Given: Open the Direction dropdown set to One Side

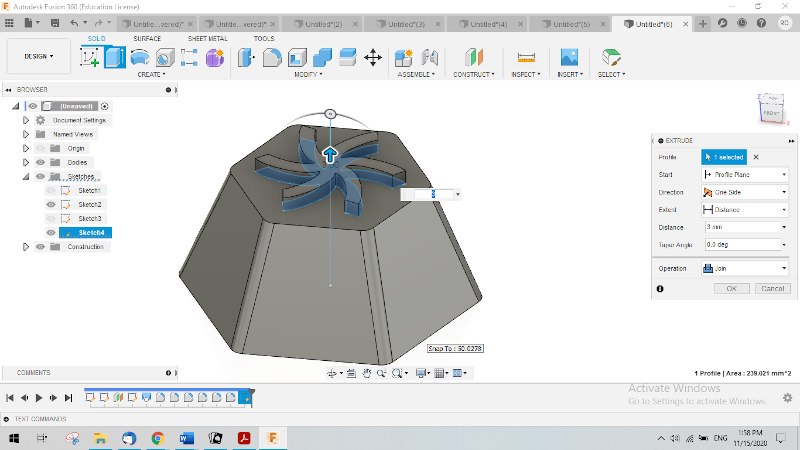Looking at the screenshot, I should tap(745, 192).
